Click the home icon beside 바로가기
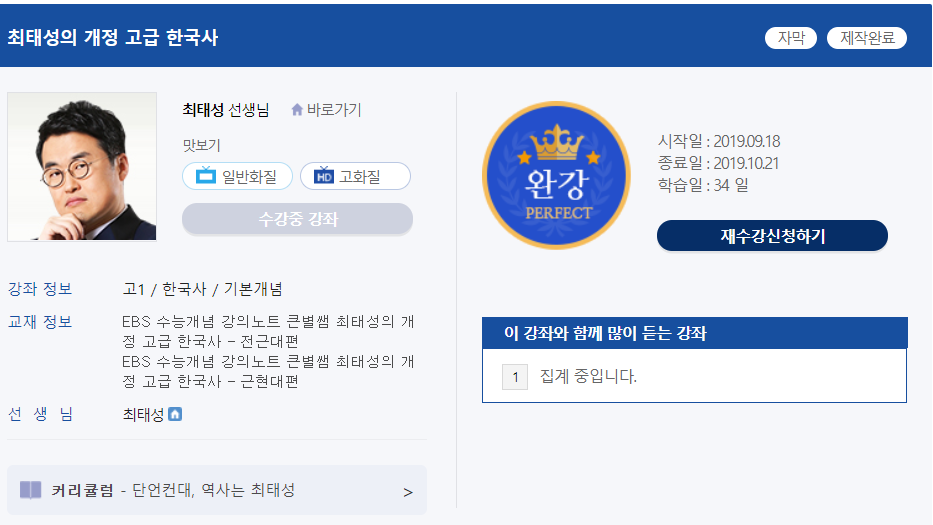933x525 pixels. coord(297,110)
